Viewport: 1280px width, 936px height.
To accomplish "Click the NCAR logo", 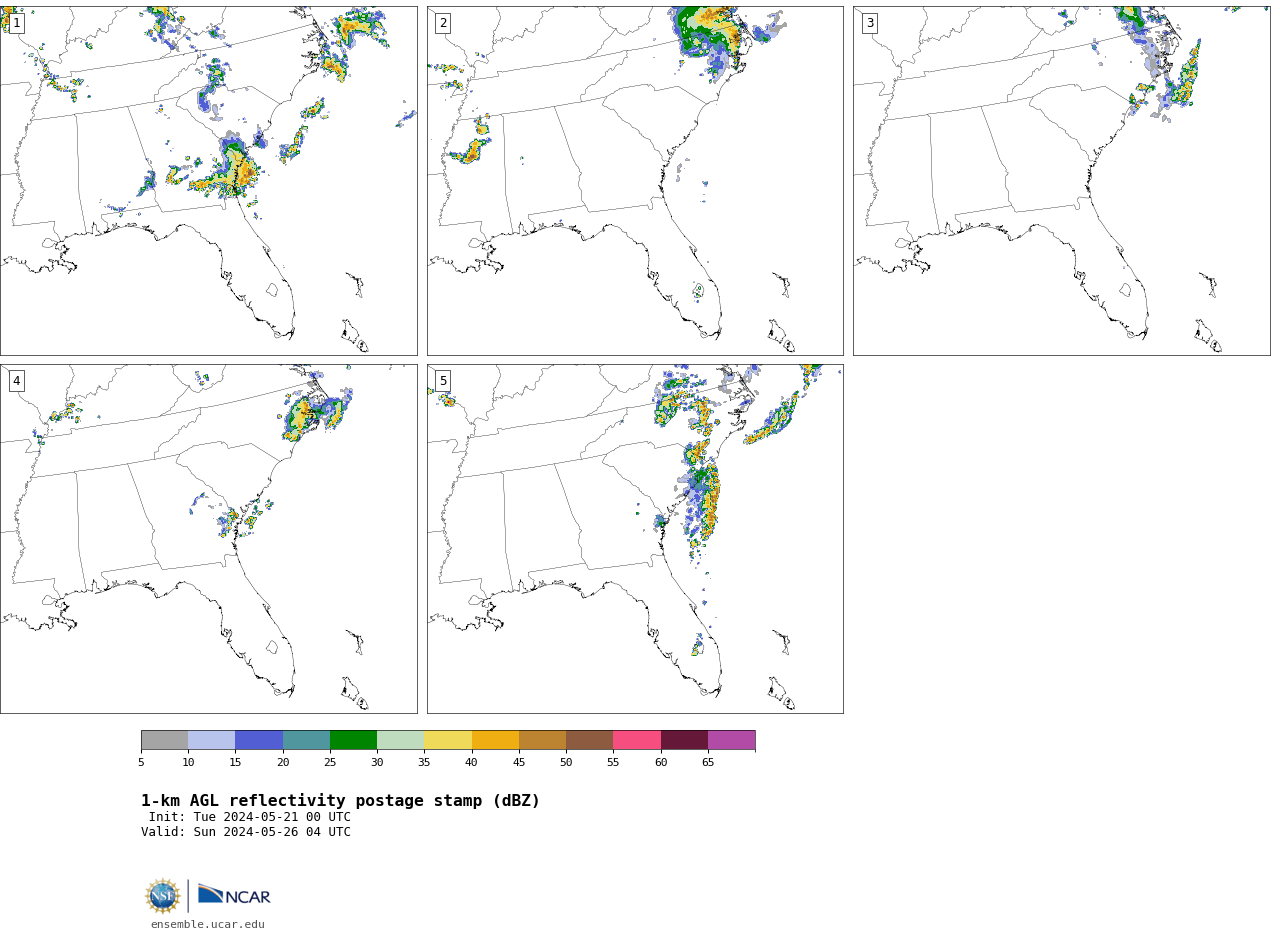I will click(234, 895).
